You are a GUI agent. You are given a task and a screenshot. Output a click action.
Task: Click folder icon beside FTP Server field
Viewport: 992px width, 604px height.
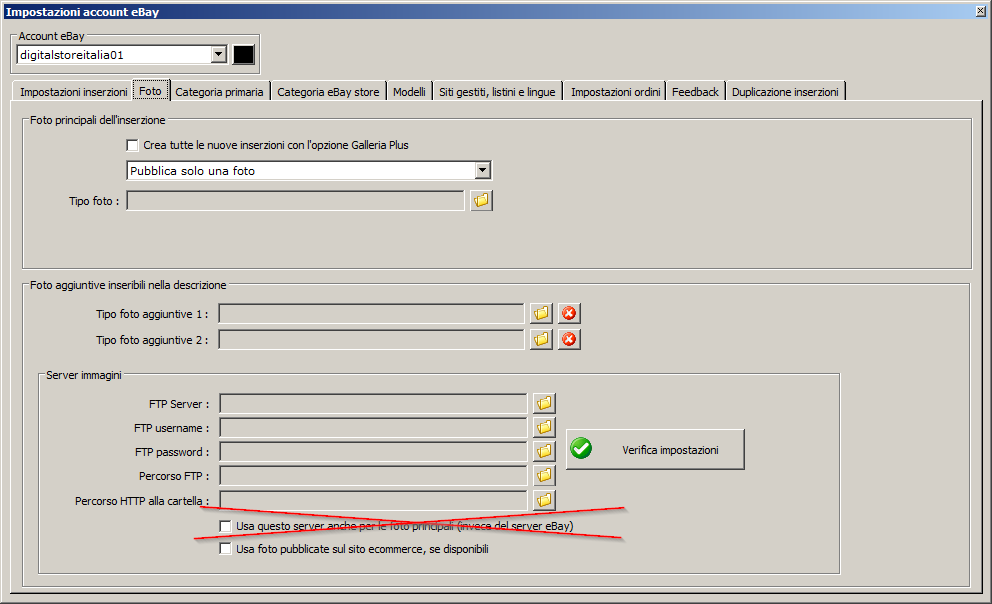544,403
